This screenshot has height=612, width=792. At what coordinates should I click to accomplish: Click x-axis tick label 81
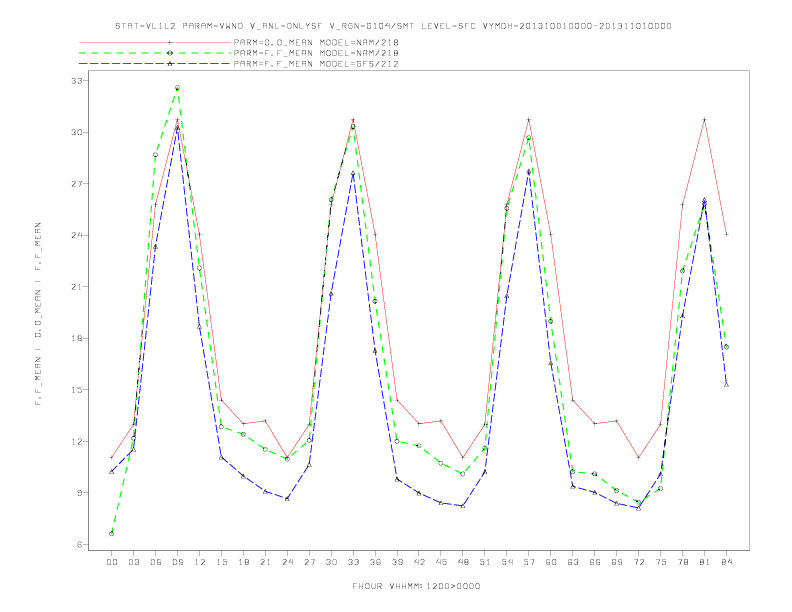pyautogui.click(x=705, y=562)
